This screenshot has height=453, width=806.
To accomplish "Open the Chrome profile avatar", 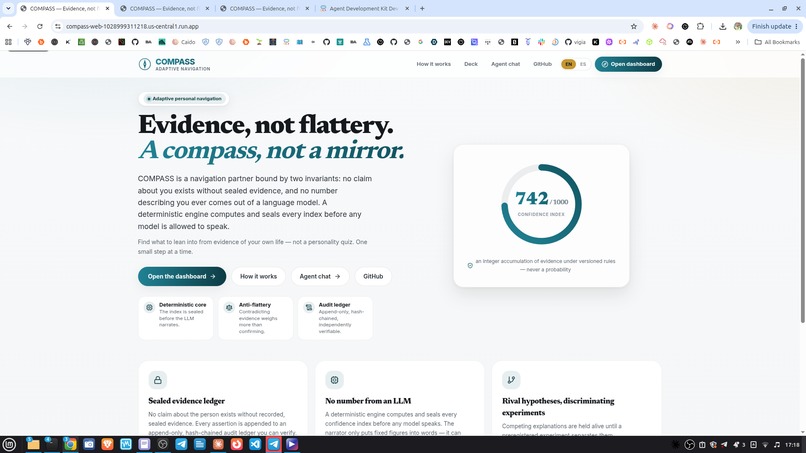I will [x=738, y=26].
